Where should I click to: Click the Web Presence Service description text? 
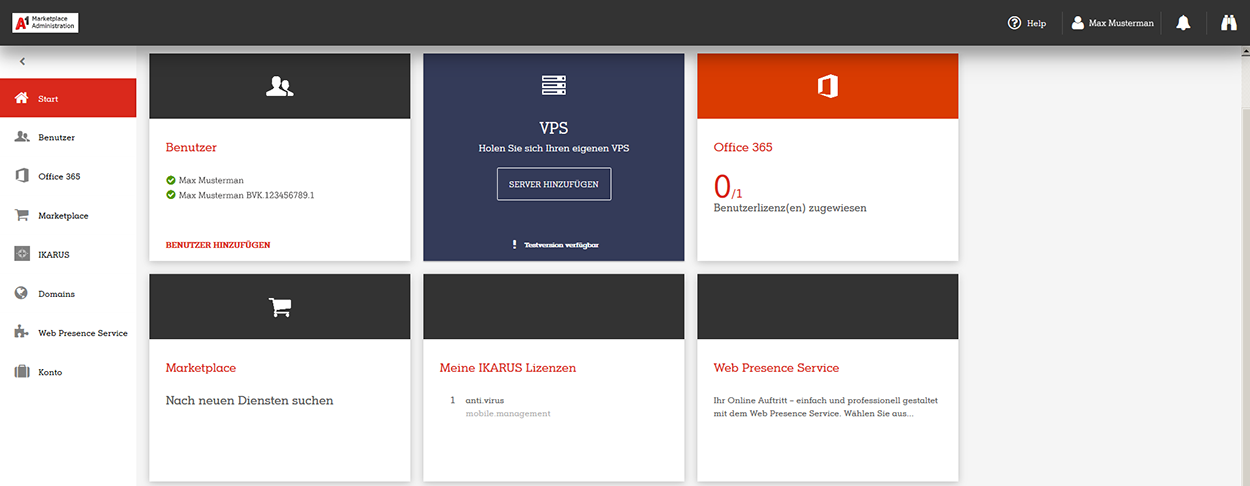(825, 407)
